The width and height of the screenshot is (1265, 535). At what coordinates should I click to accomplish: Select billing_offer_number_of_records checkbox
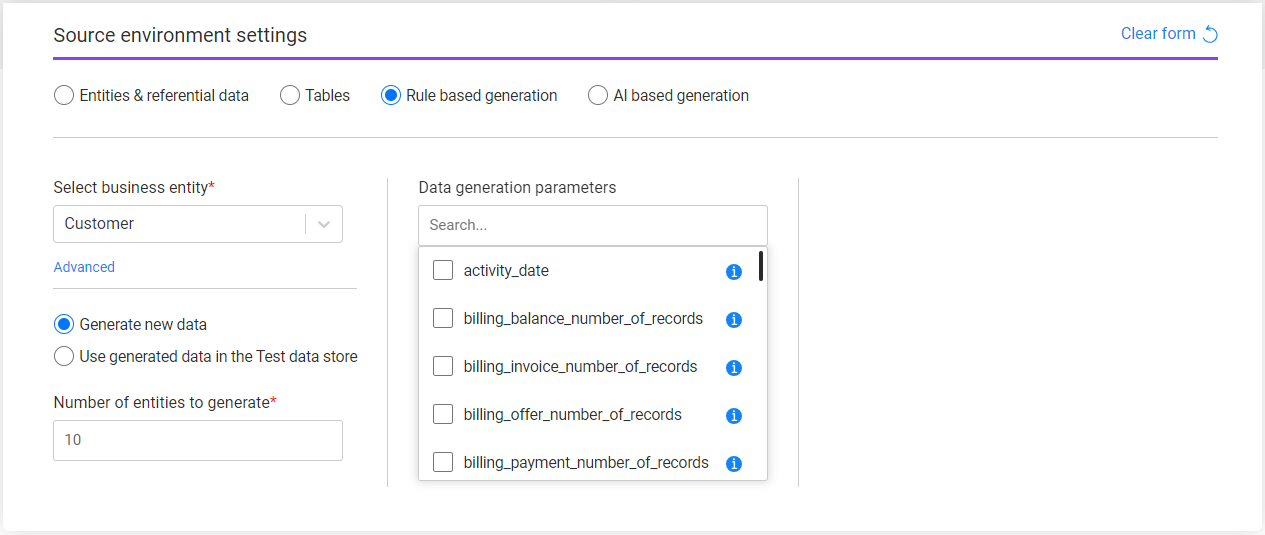click(x=443, y=415)
